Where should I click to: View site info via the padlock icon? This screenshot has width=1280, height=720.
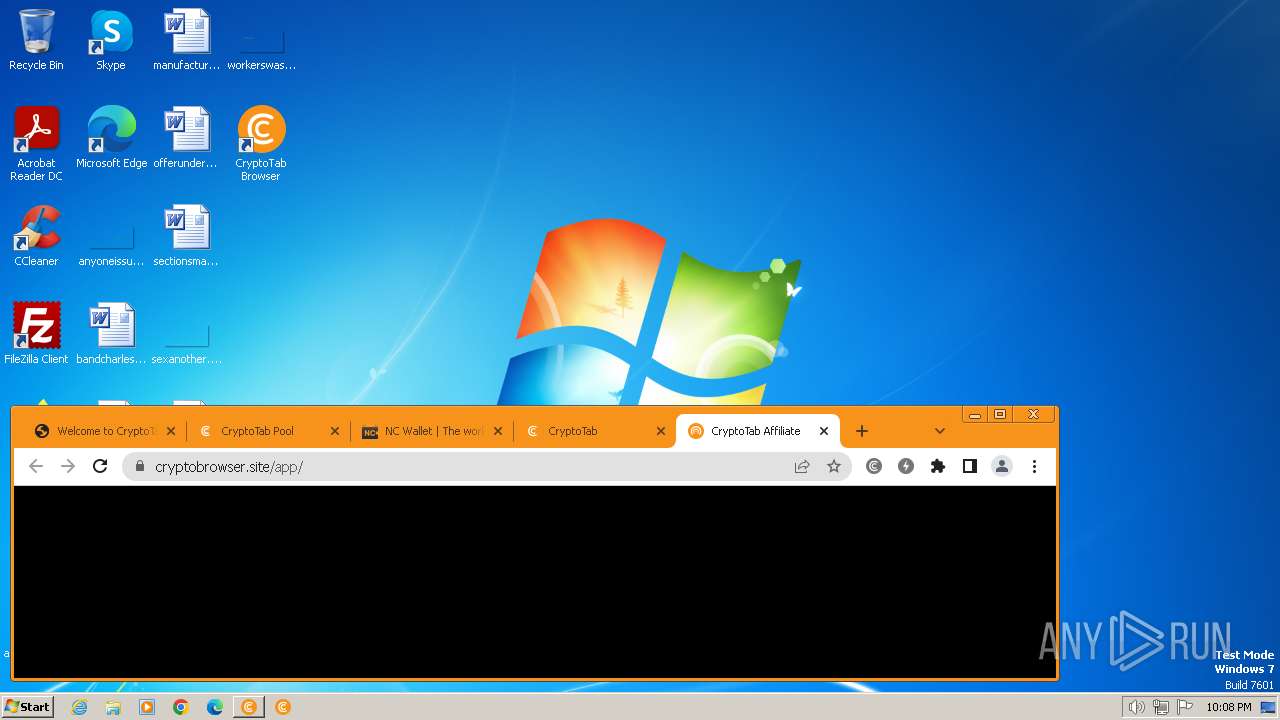pyautogui.click(x=139, y=466)
